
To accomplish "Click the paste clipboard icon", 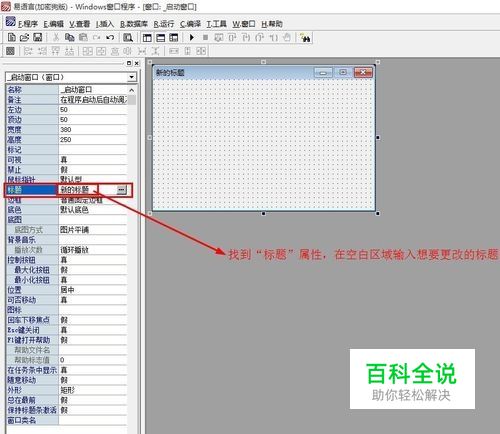I will pyautogui.click(x=83, y=37).
